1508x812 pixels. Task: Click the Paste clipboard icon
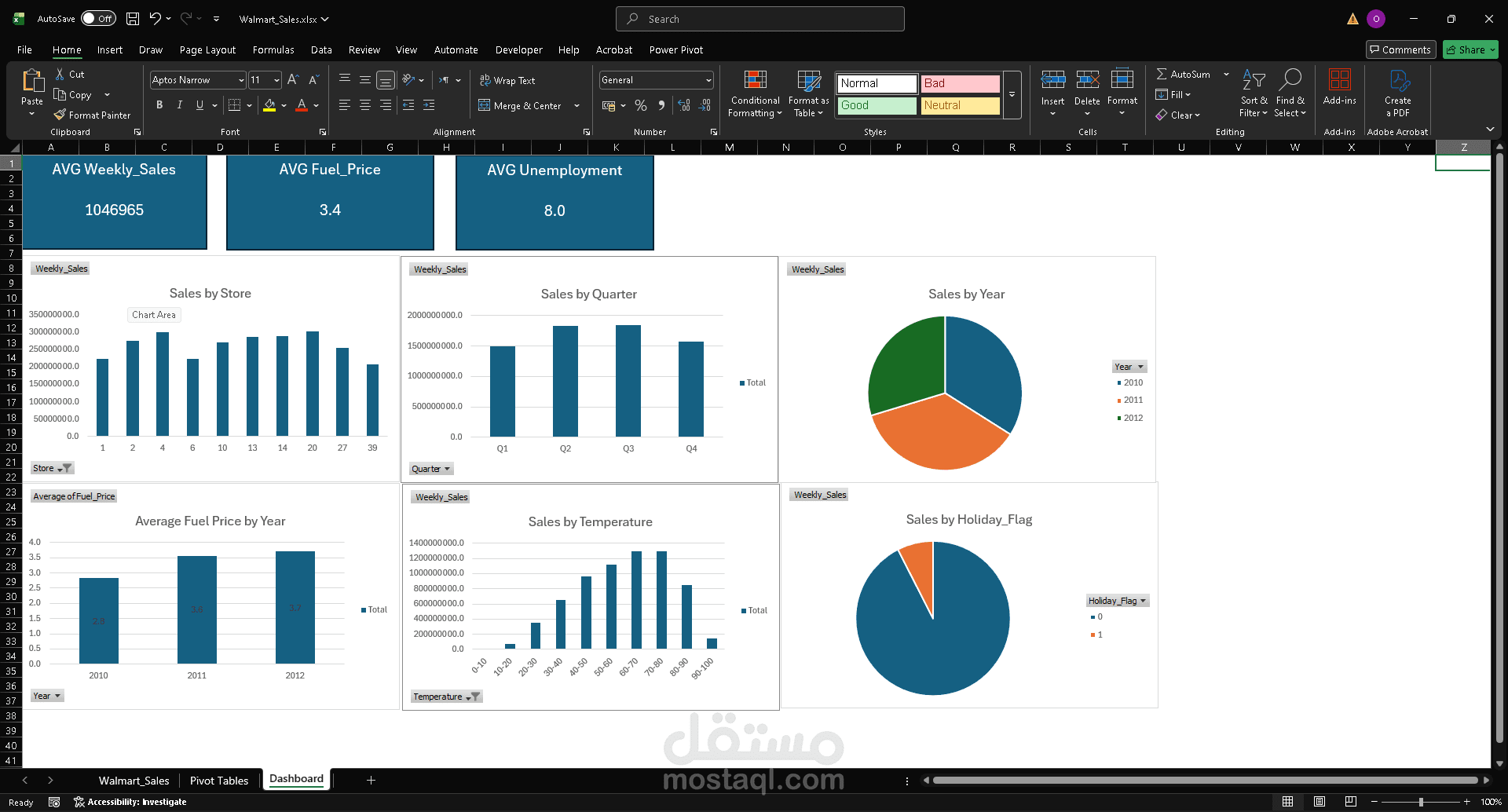(x=32, y=81)
